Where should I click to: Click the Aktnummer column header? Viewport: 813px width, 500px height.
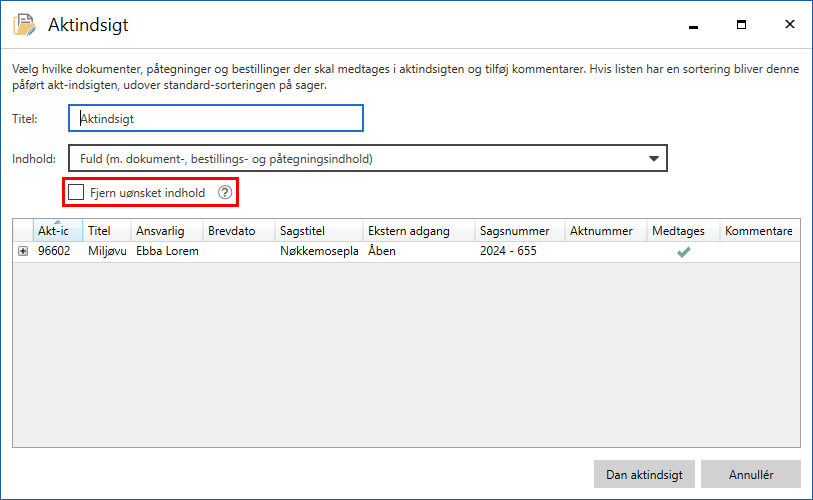[603, 231]
